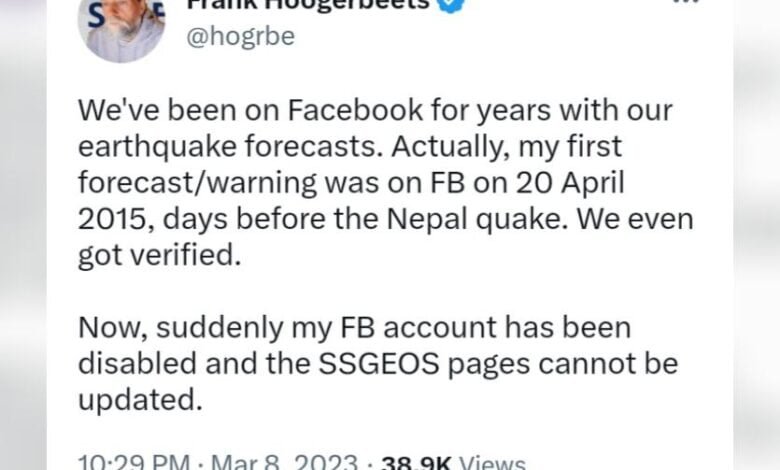Click the Views label
The width and height of the screenshot is (780, 470).
[x=491, y=462]
